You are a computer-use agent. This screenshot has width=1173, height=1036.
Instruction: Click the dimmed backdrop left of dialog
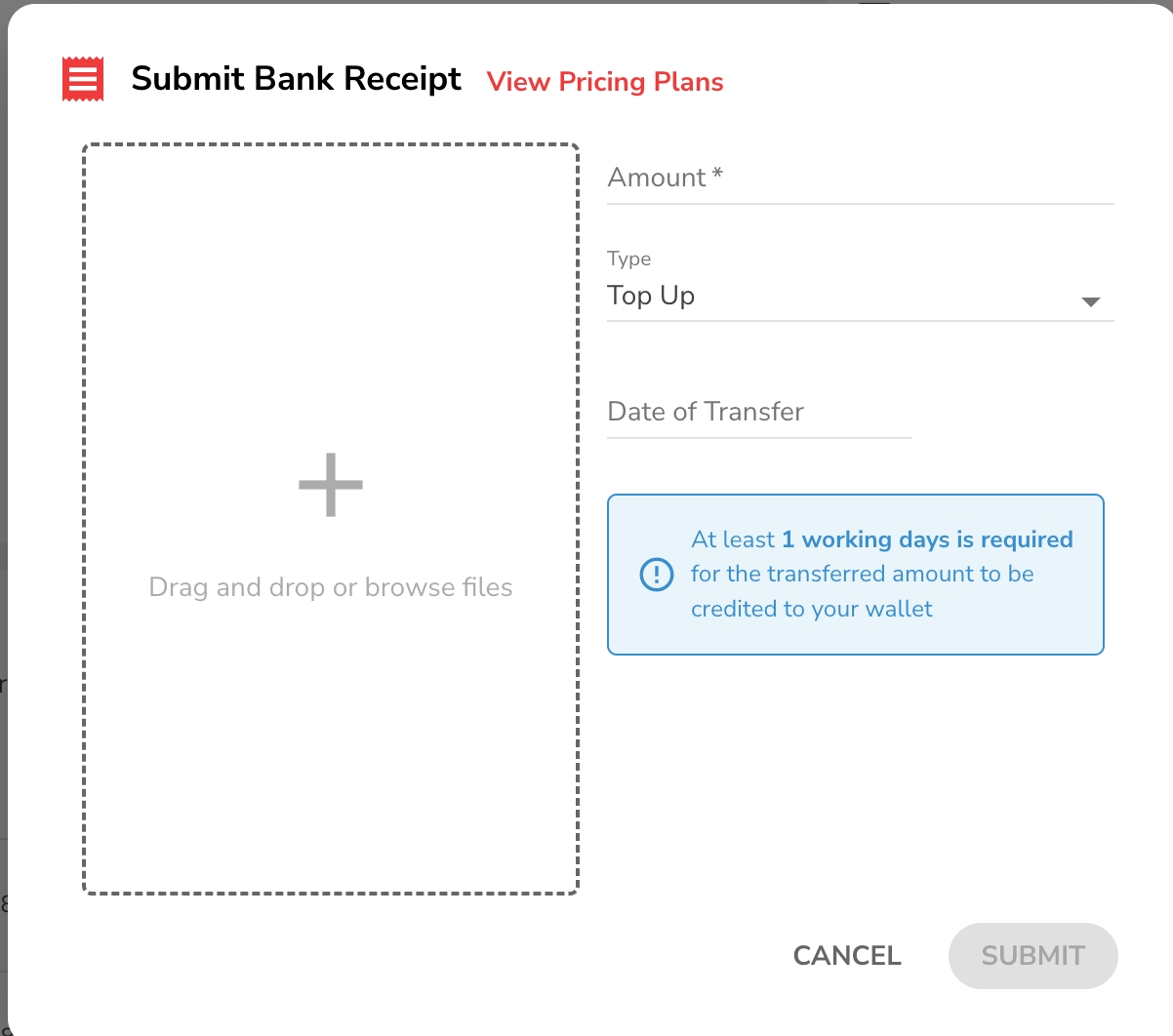tap(3, 488)
